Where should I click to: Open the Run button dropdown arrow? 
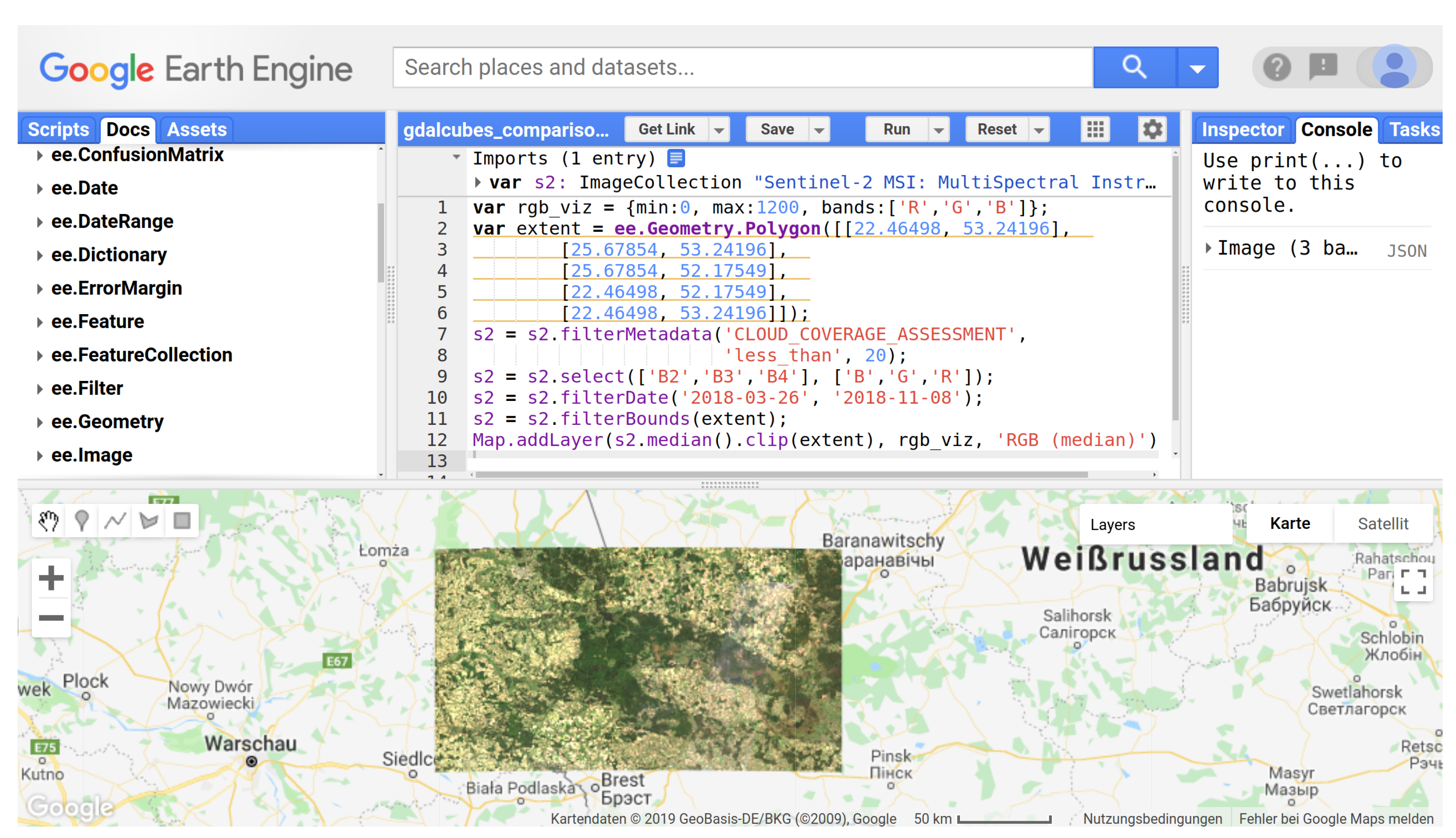point(939,130)
